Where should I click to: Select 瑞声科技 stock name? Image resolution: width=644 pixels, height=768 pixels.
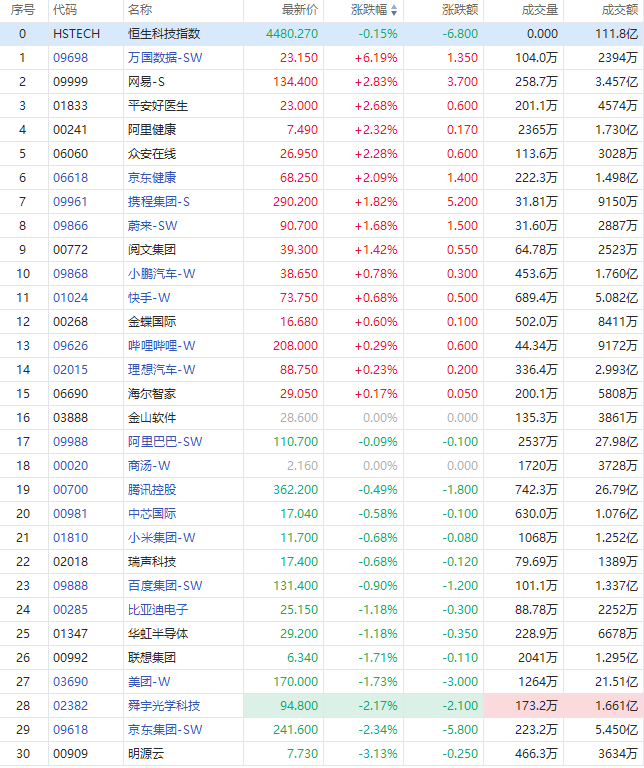tap(152, 562)
